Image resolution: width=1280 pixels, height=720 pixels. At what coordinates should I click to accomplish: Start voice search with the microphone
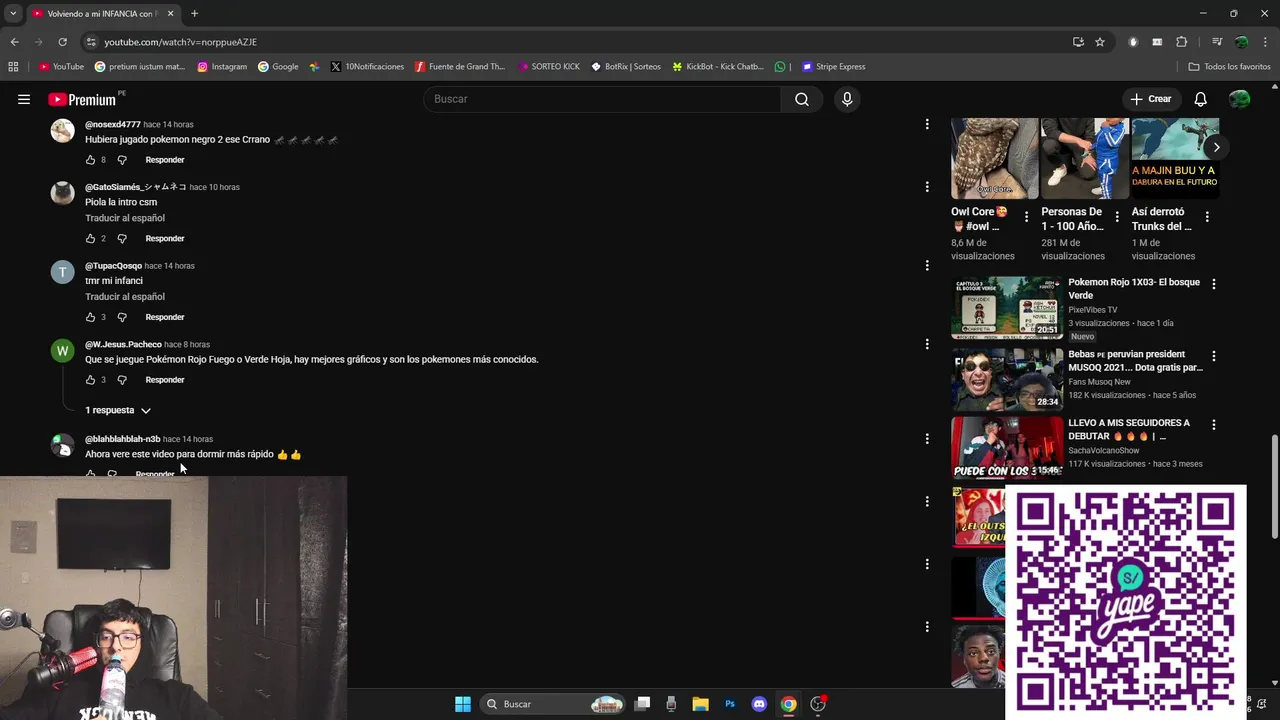click(x=847, y=99)
